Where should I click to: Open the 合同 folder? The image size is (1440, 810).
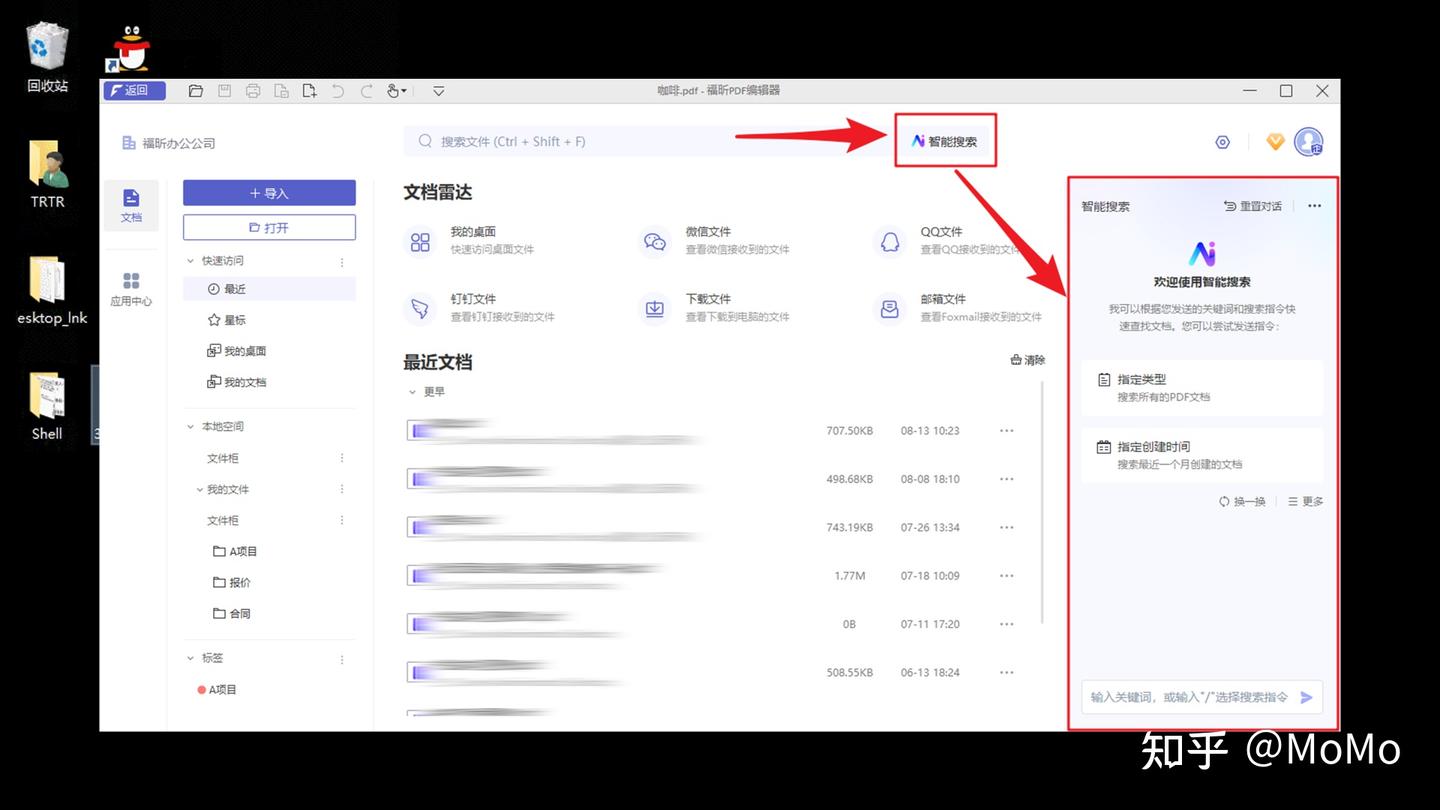(x=232, y=614)
